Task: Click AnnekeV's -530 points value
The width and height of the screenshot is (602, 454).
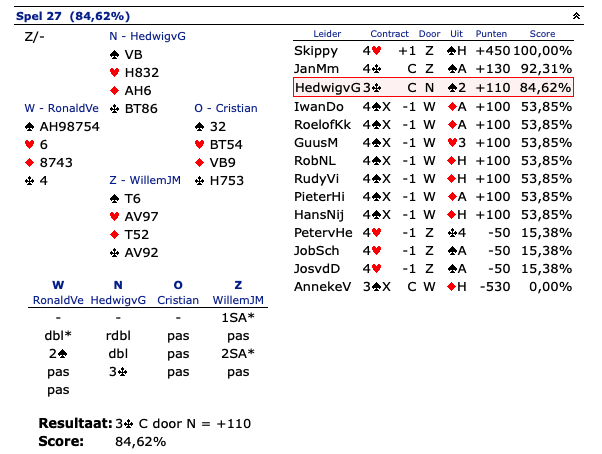Action: pyautogui.click(x=495, y=287)
